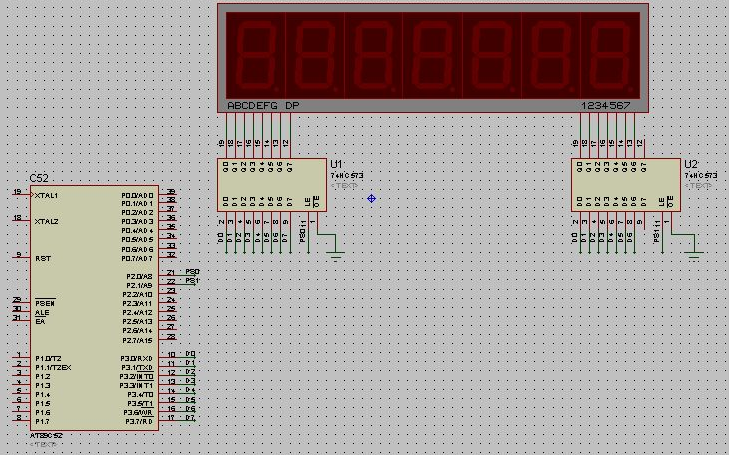Viewport: 729px width, 455px height.
Task: Select the AT89C52 microcontroller body
Action: coord(93,305)
